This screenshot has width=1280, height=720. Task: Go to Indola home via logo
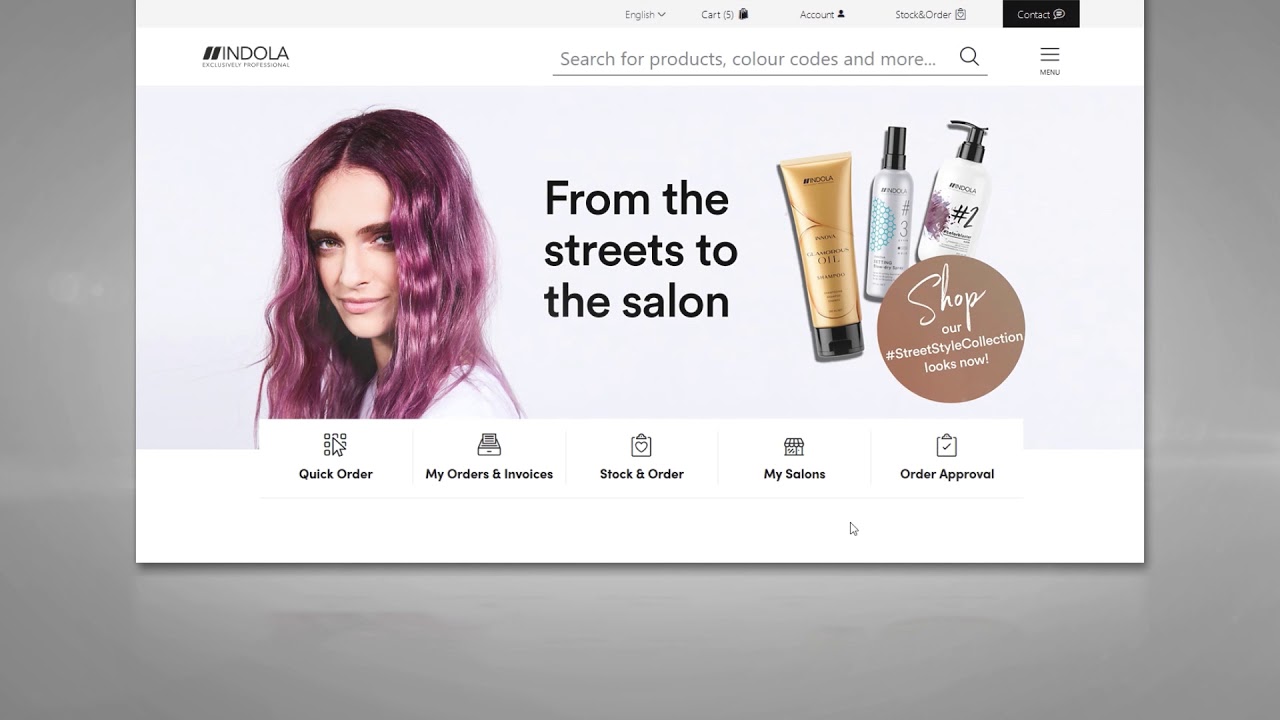coord(246,56)
